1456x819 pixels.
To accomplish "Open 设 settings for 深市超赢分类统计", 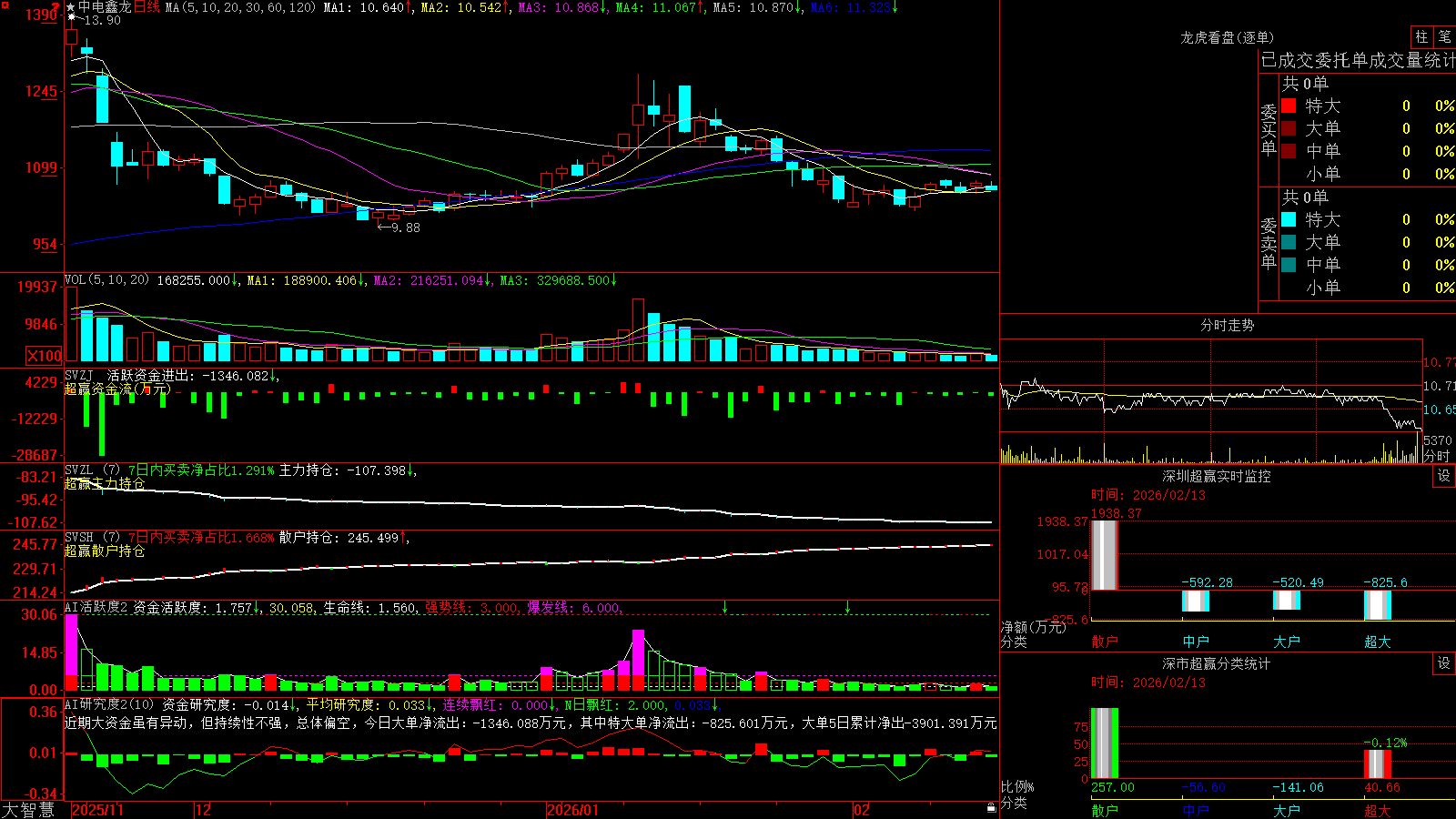I will pos(1444,663).
